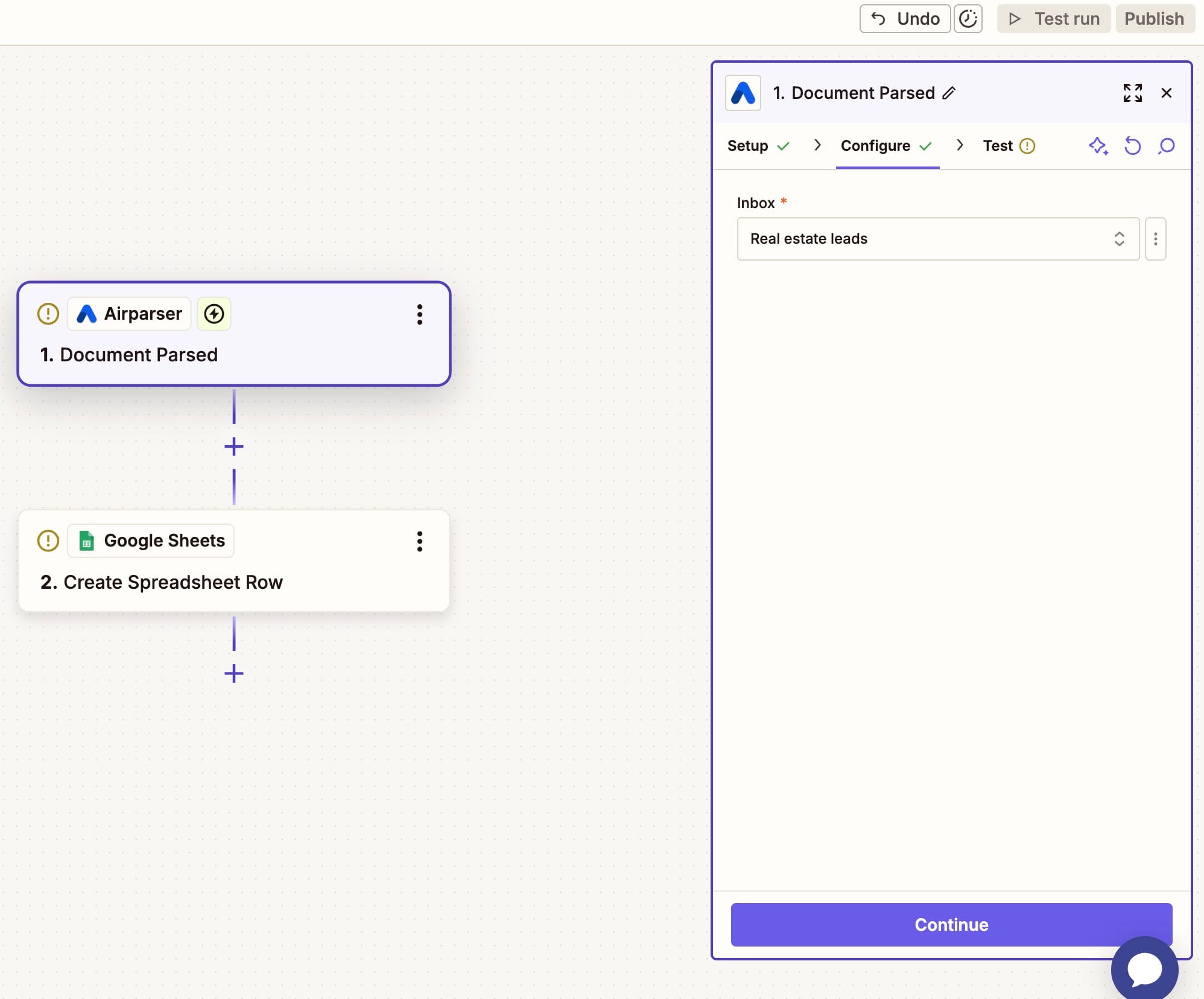The height and width of the screenshot is (999, 1204).
Task: Switch to the Configure tab
Action: pyautogui.click(x=887, y=146)
